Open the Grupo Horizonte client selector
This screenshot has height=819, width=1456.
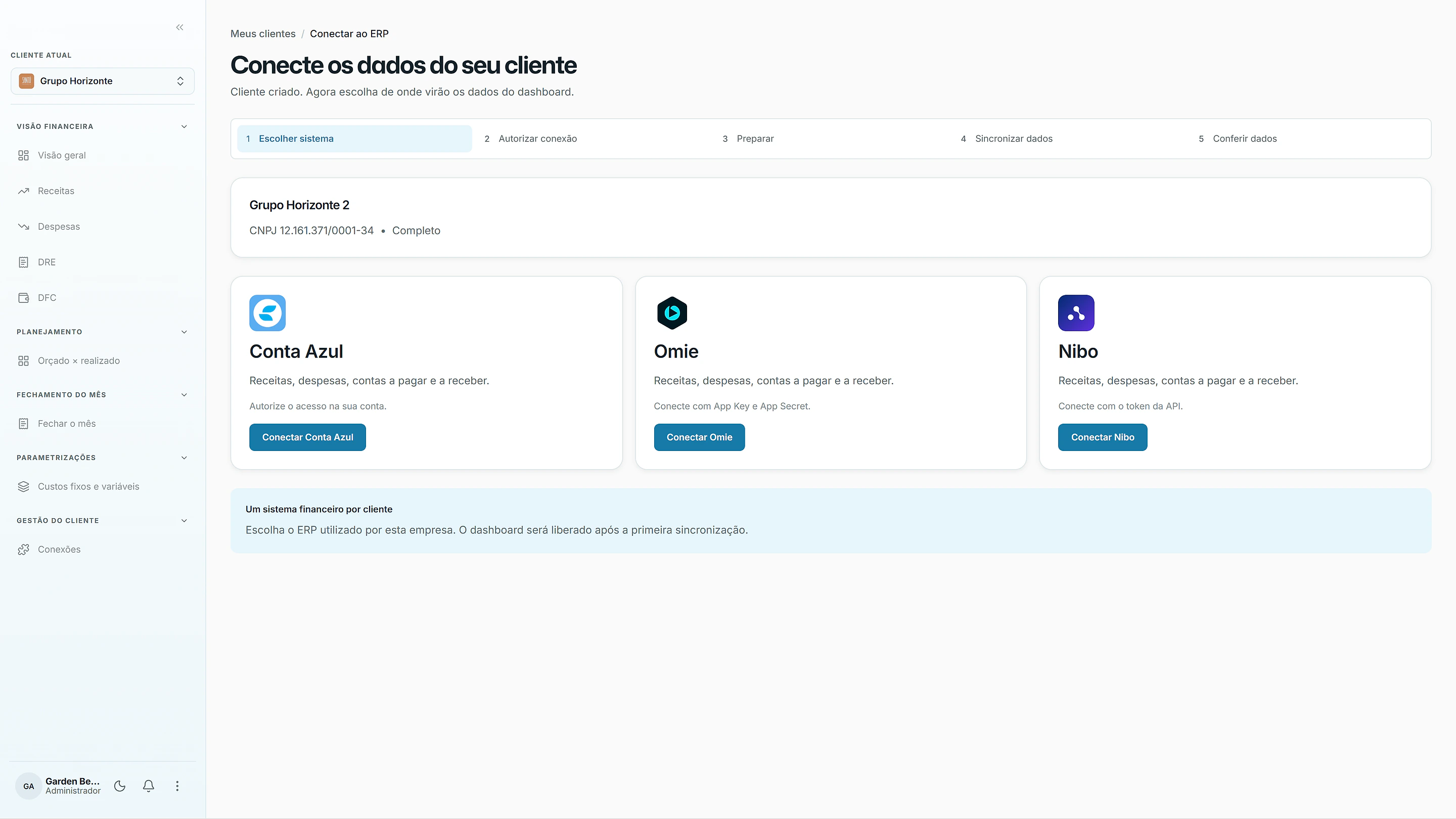tap(102, 81)
